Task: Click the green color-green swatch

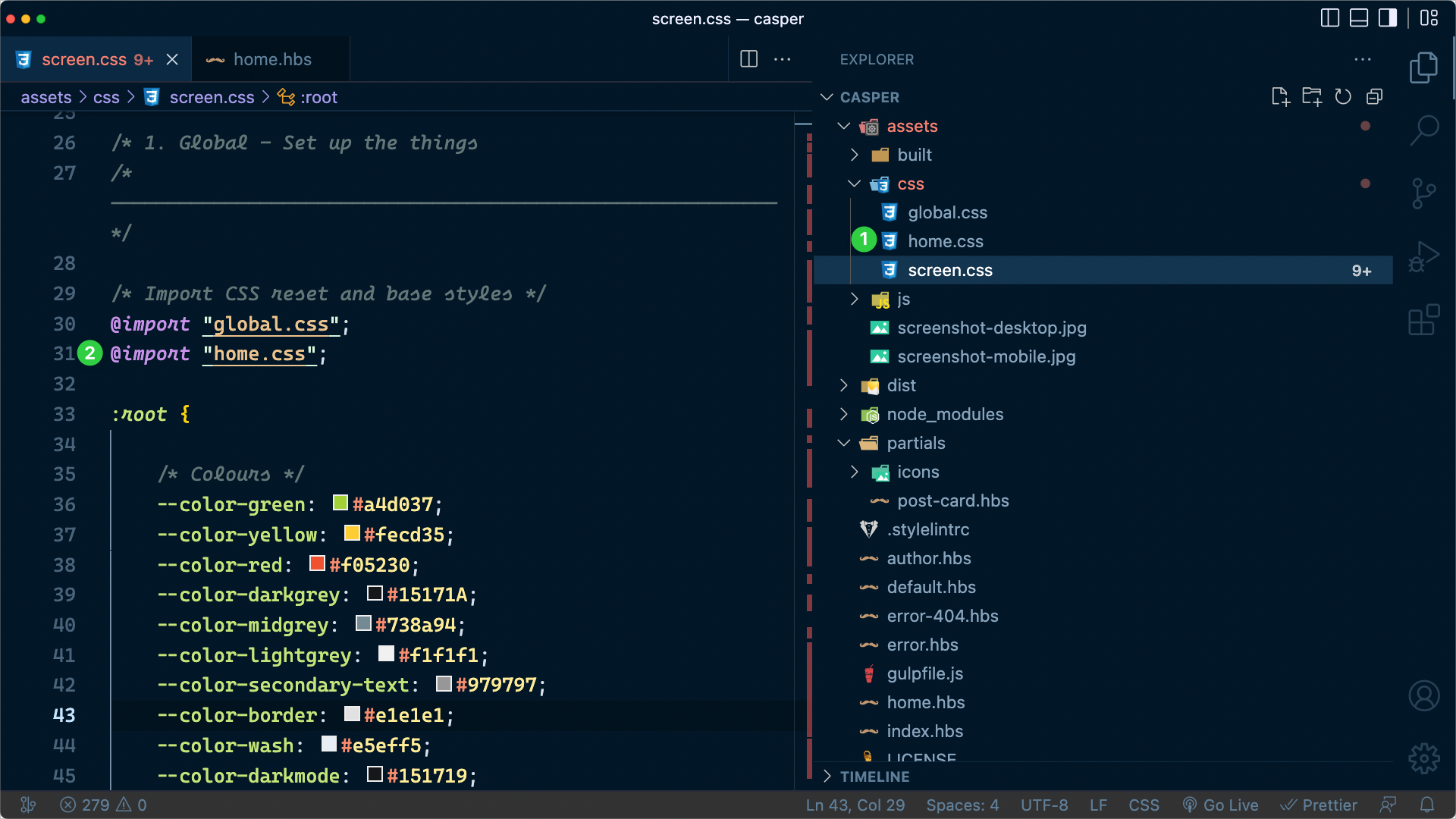Action: (339, 503)
